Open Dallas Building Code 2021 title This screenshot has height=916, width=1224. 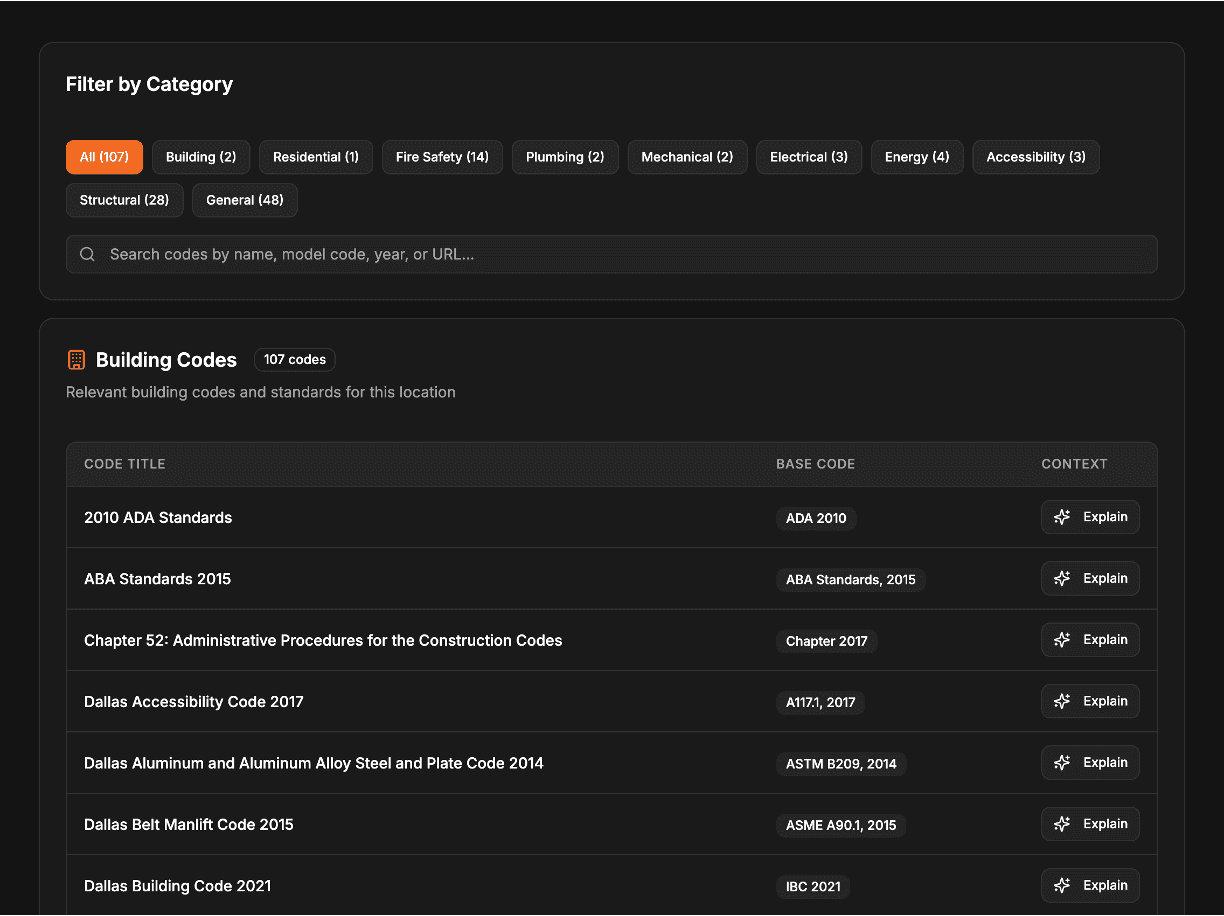178,886
